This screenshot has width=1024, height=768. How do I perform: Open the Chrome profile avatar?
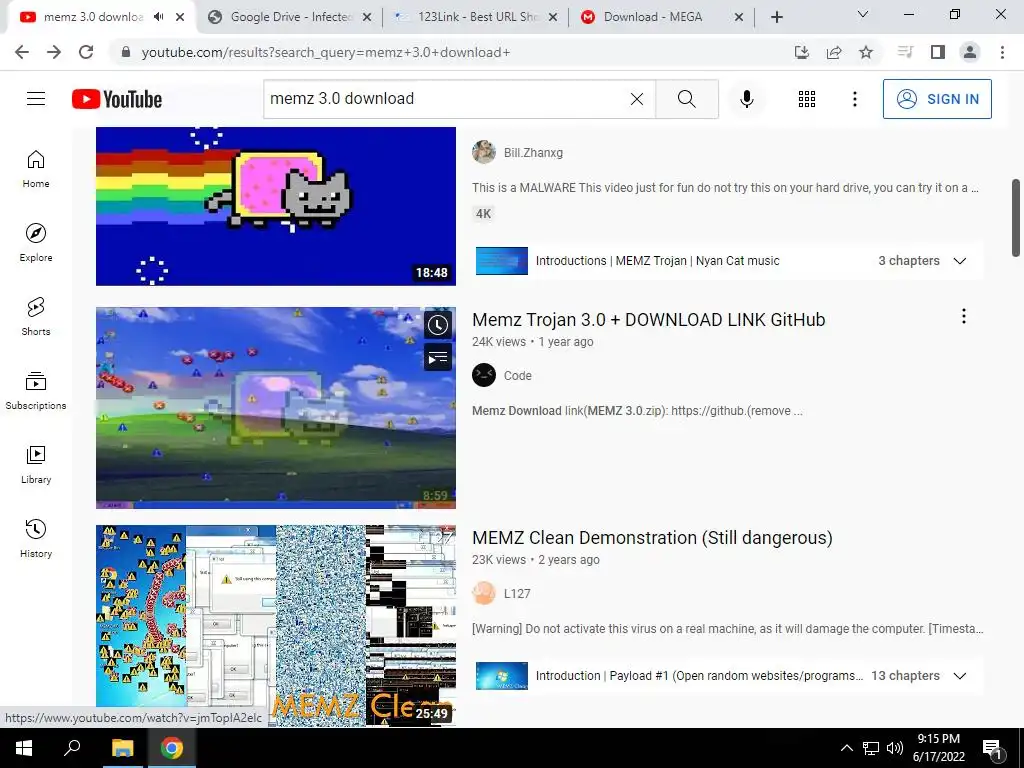(970, 52)
